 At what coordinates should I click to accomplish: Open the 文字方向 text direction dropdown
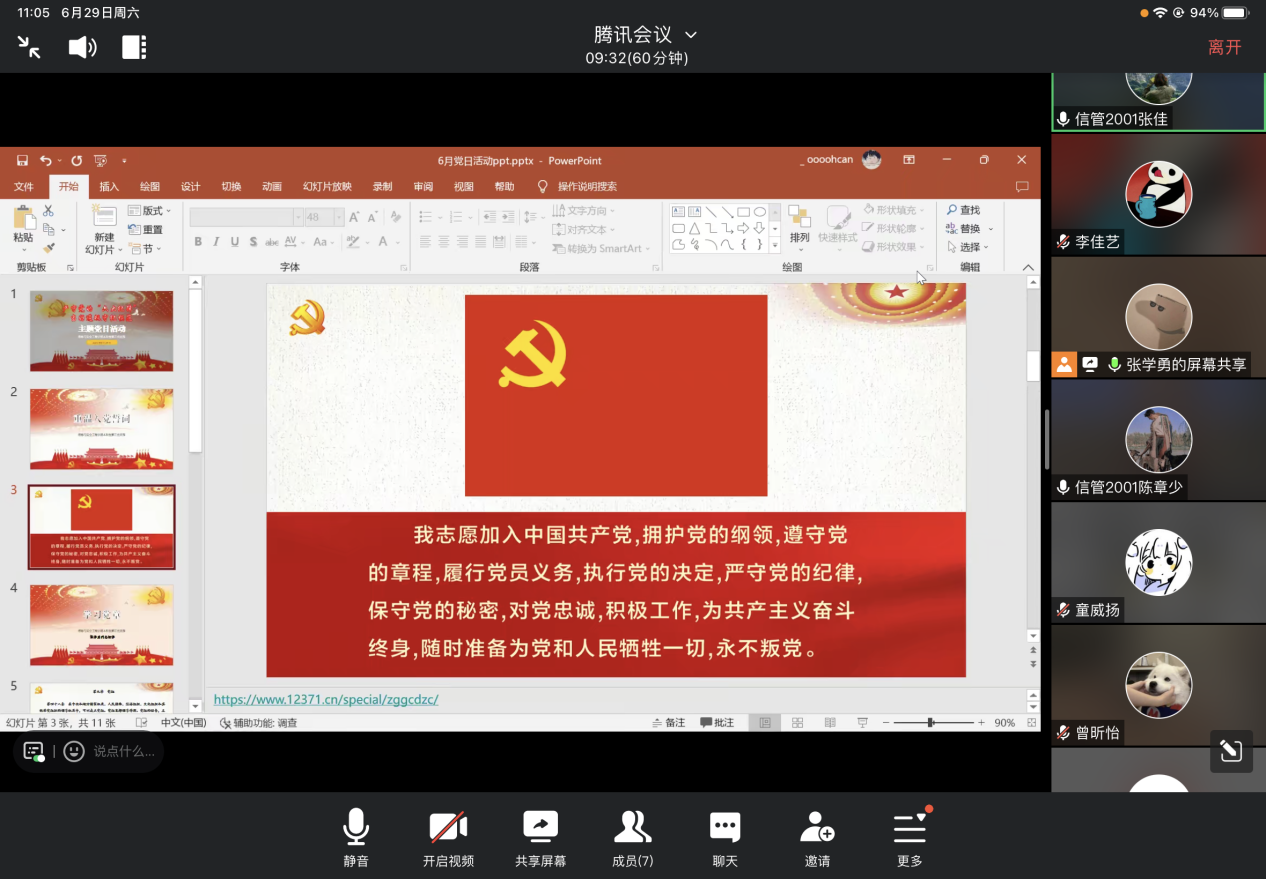pyautogui.click(x=584, y=211)
